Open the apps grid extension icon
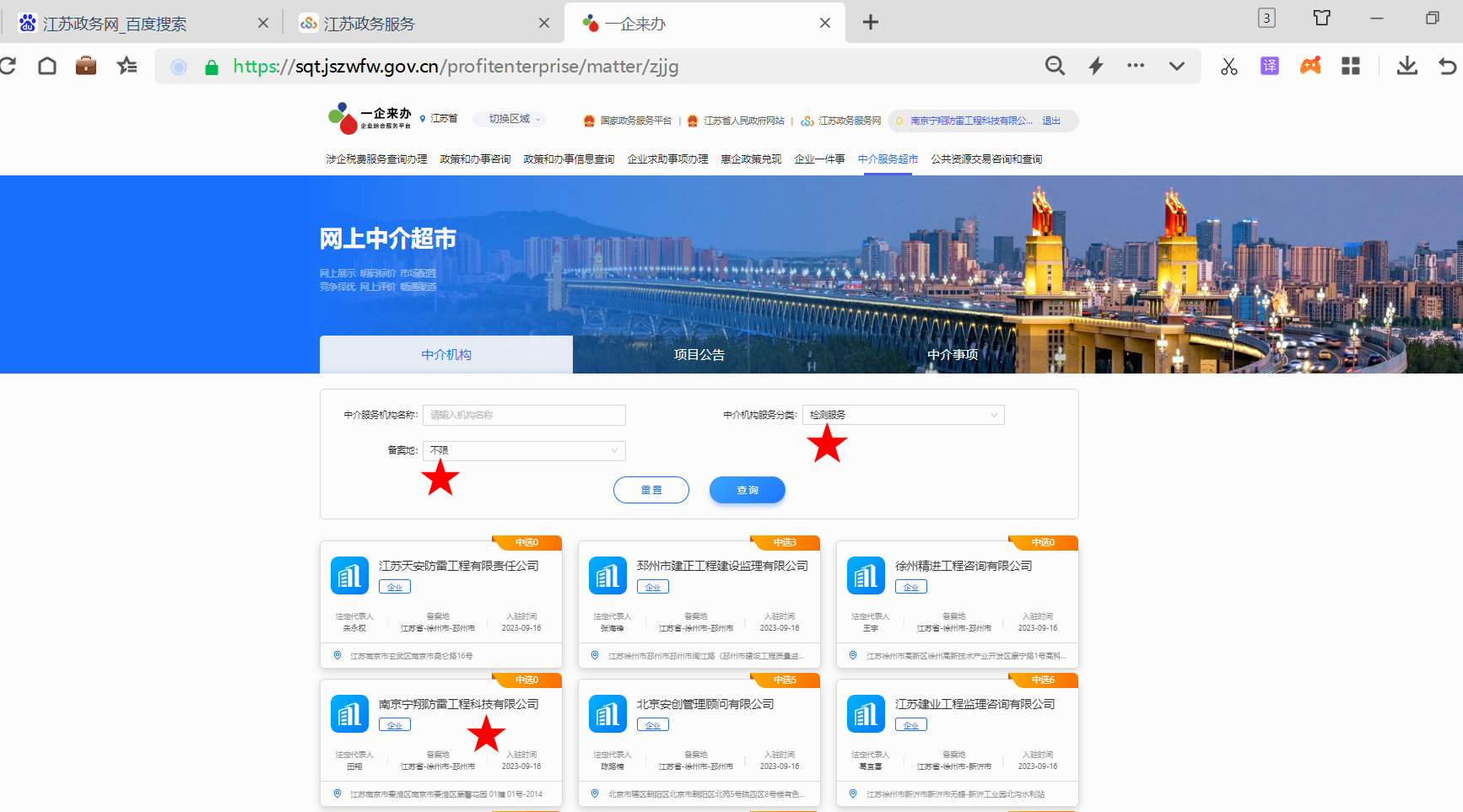 (1350, 66)
